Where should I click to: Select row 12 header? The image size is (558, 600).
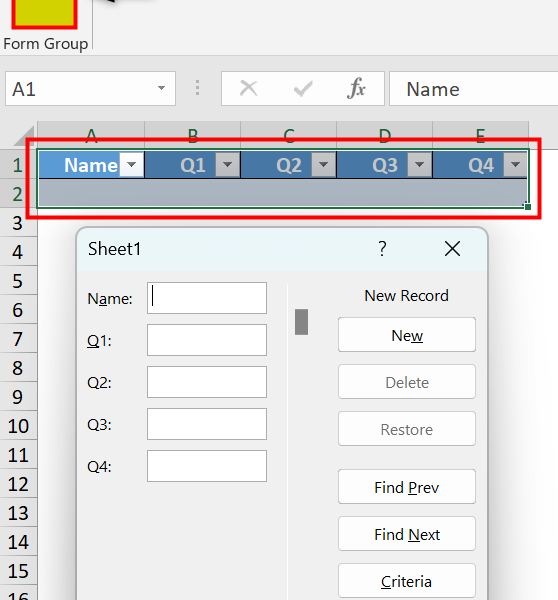pyautogui.click(x=18, y=484)
